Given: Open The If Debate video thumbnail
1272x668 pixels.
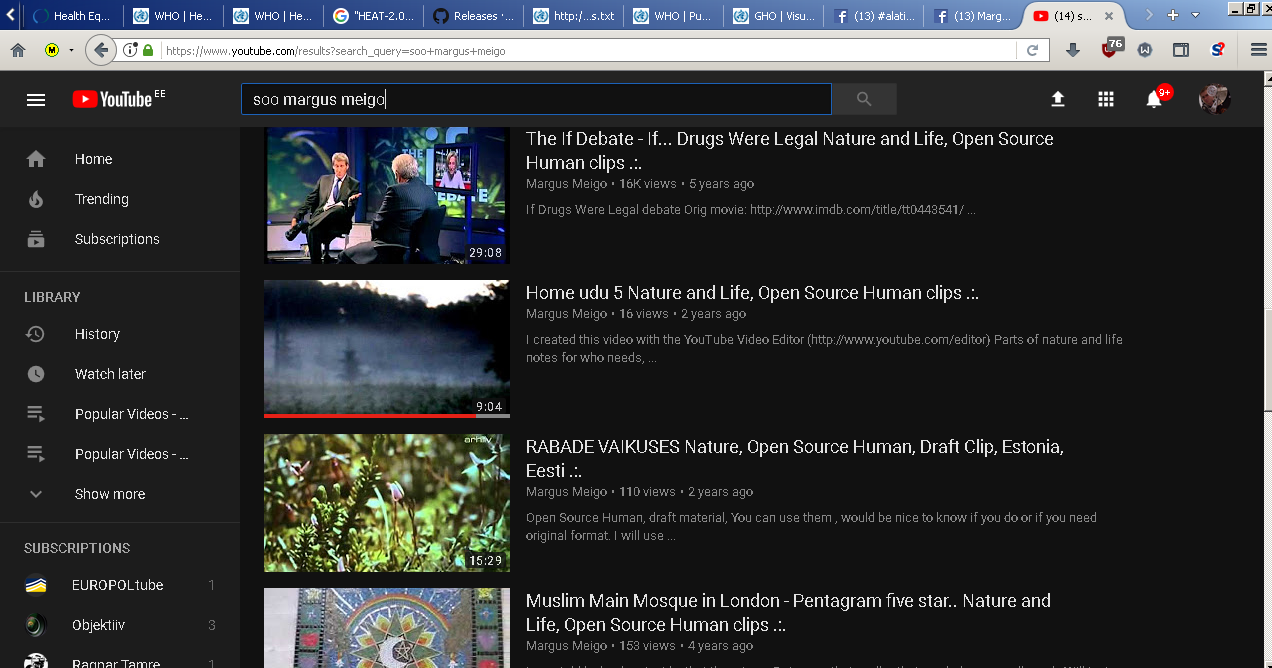Looking at the screenshot, I should pyautogui.click(x=387, y=195).
